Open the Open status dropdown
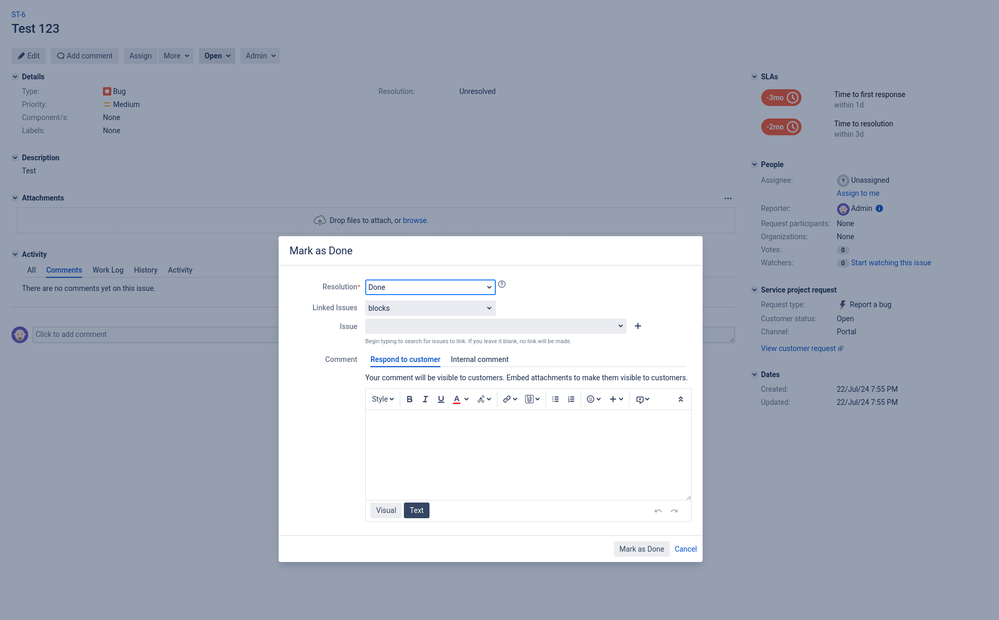This screenshot has width=999, height=620. pyautogui.click(x=217, y=56)
